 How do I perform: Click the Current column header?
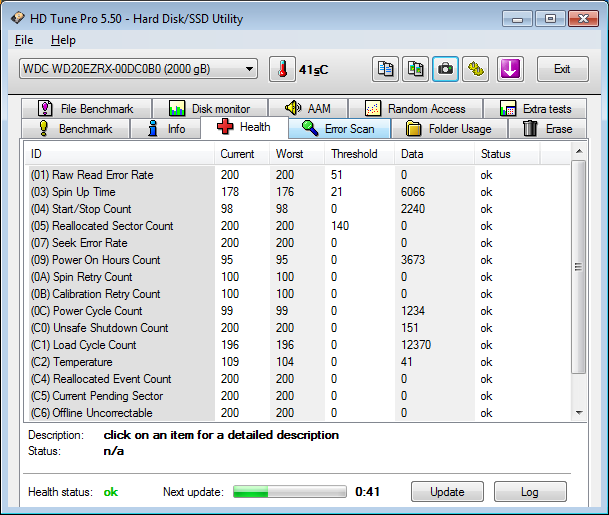242,154
